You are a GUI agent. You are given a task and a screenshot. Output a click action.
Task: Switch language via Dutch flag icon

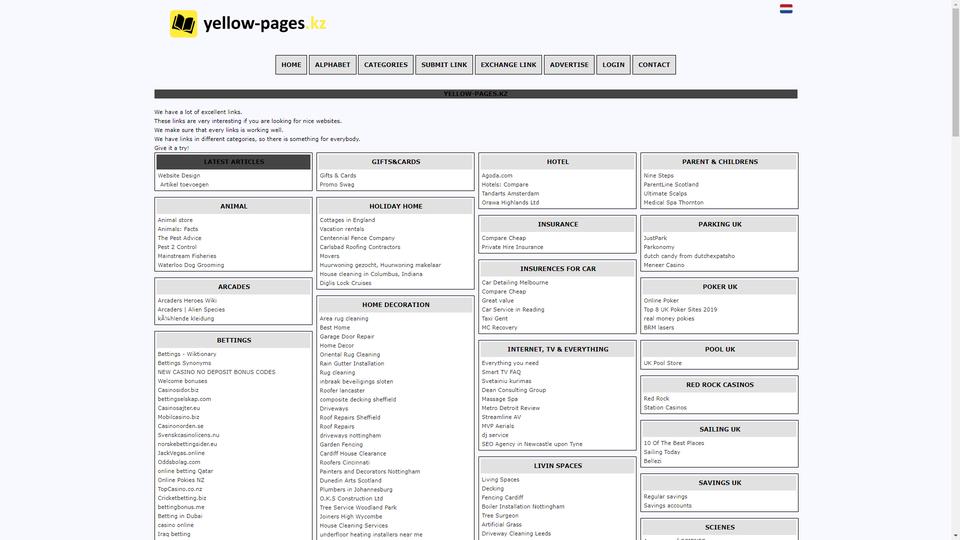[786, 9]
